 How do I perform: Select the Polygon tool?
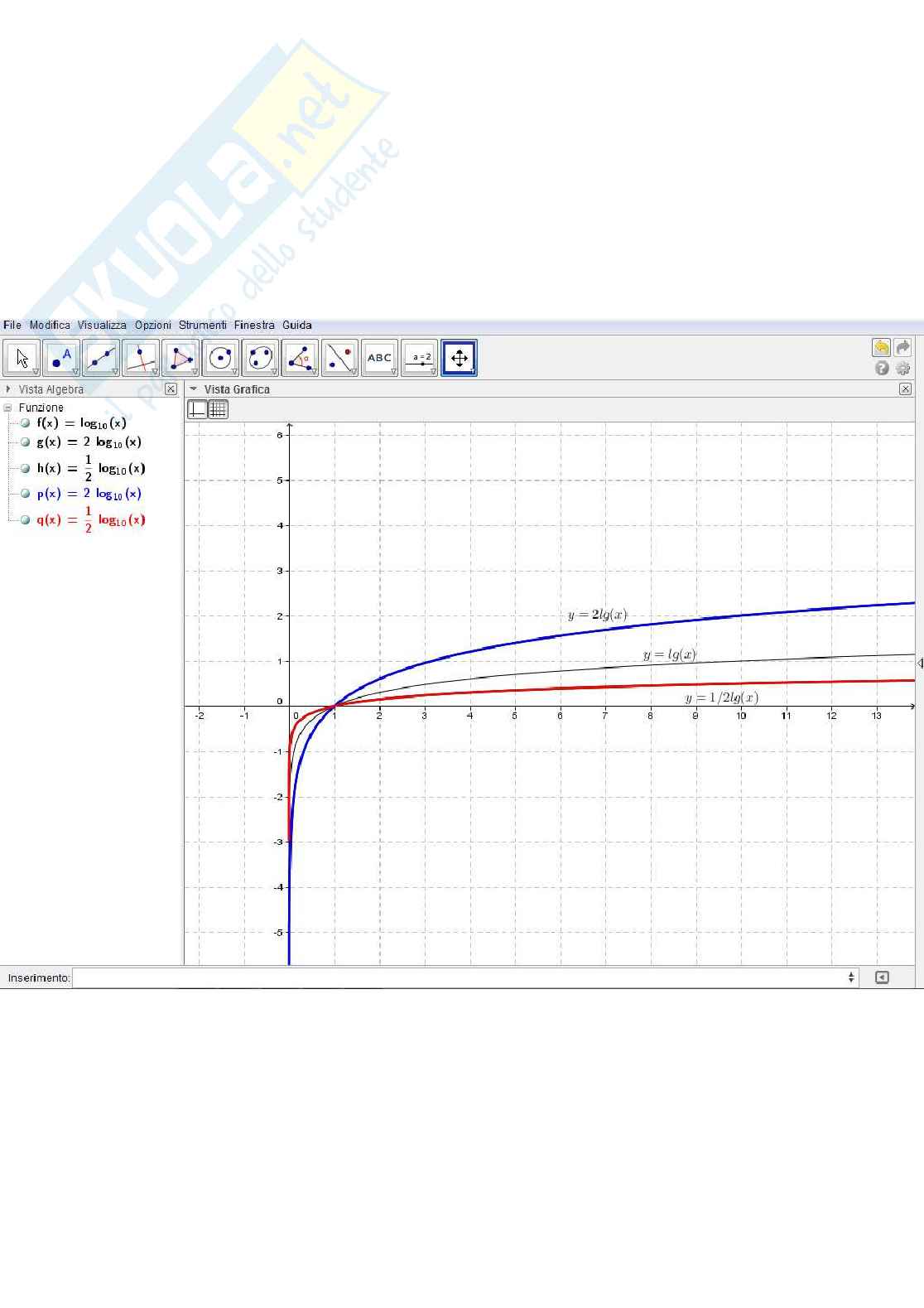(180, 358)
